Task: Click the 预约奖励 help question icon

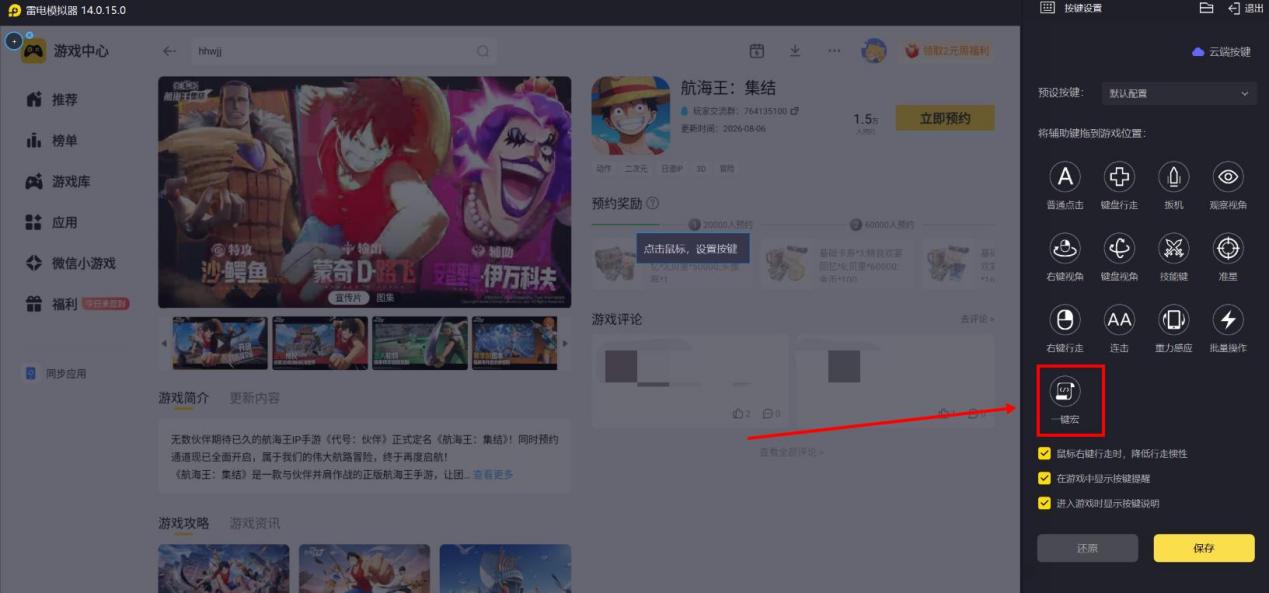Action: (653, 203)
